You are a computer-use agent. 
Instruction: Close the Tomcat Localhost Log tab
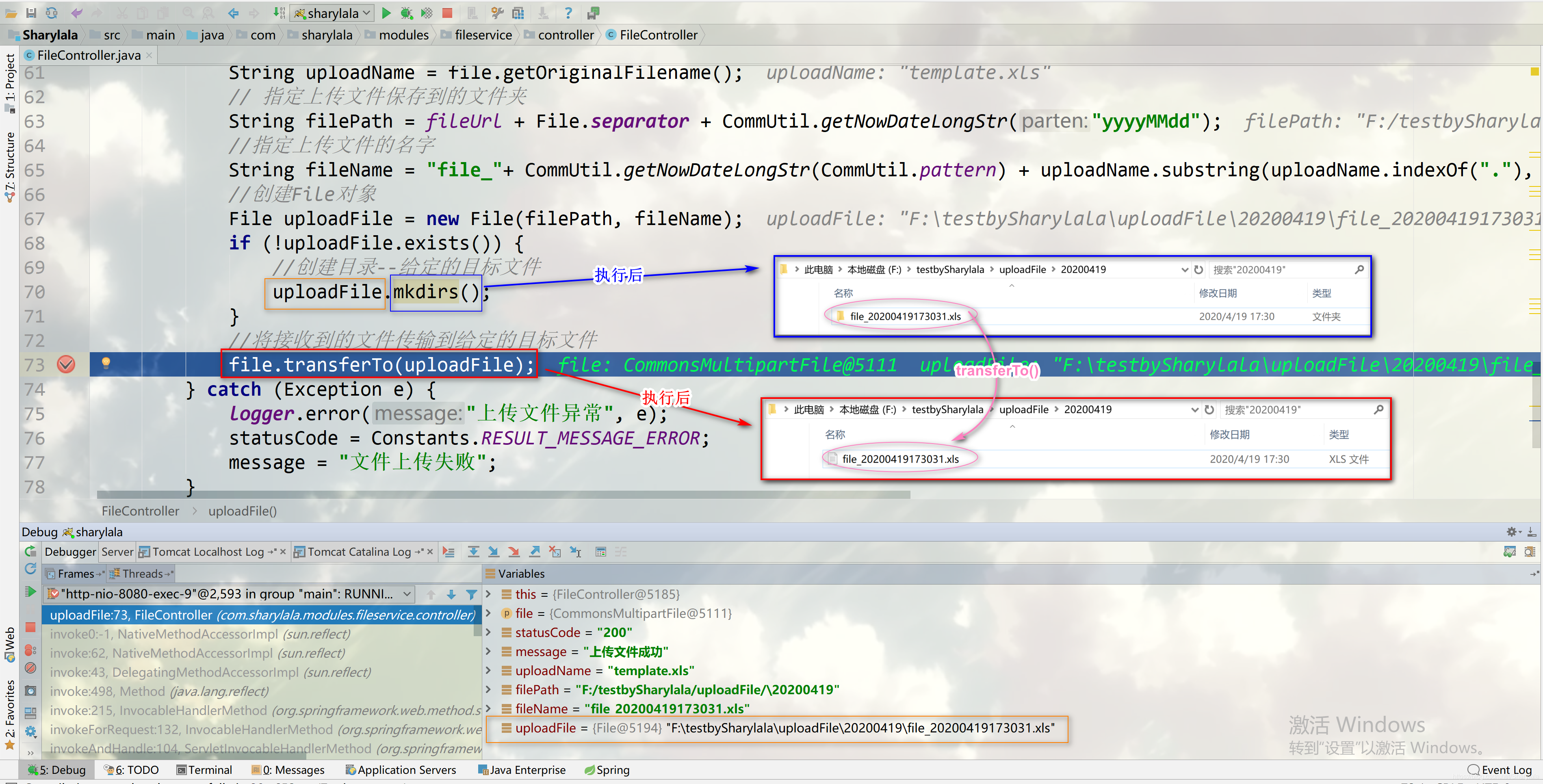coord(283,552)
